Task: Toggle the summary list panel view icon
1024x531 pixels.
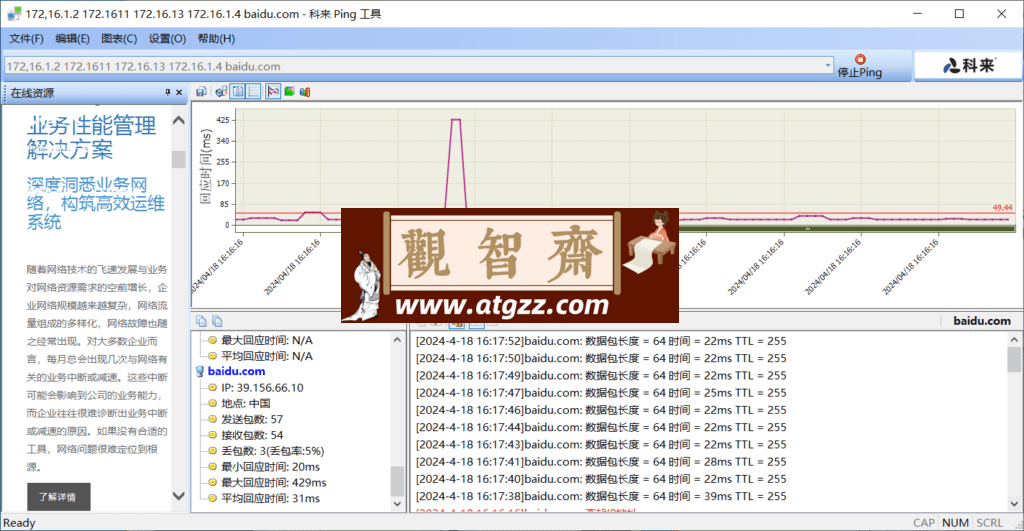Action: point(238,91)
